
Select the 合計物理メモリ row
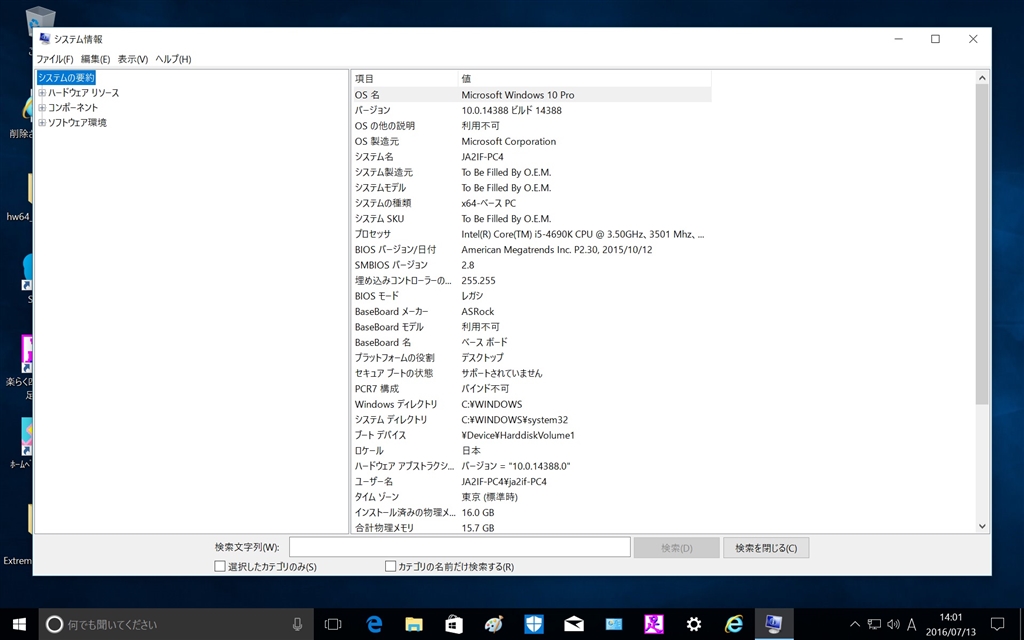click(x=531, y=528)
